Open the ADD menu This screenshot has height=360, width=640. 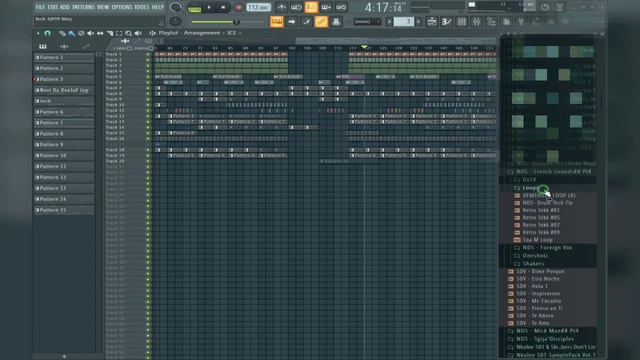point(65,7)
